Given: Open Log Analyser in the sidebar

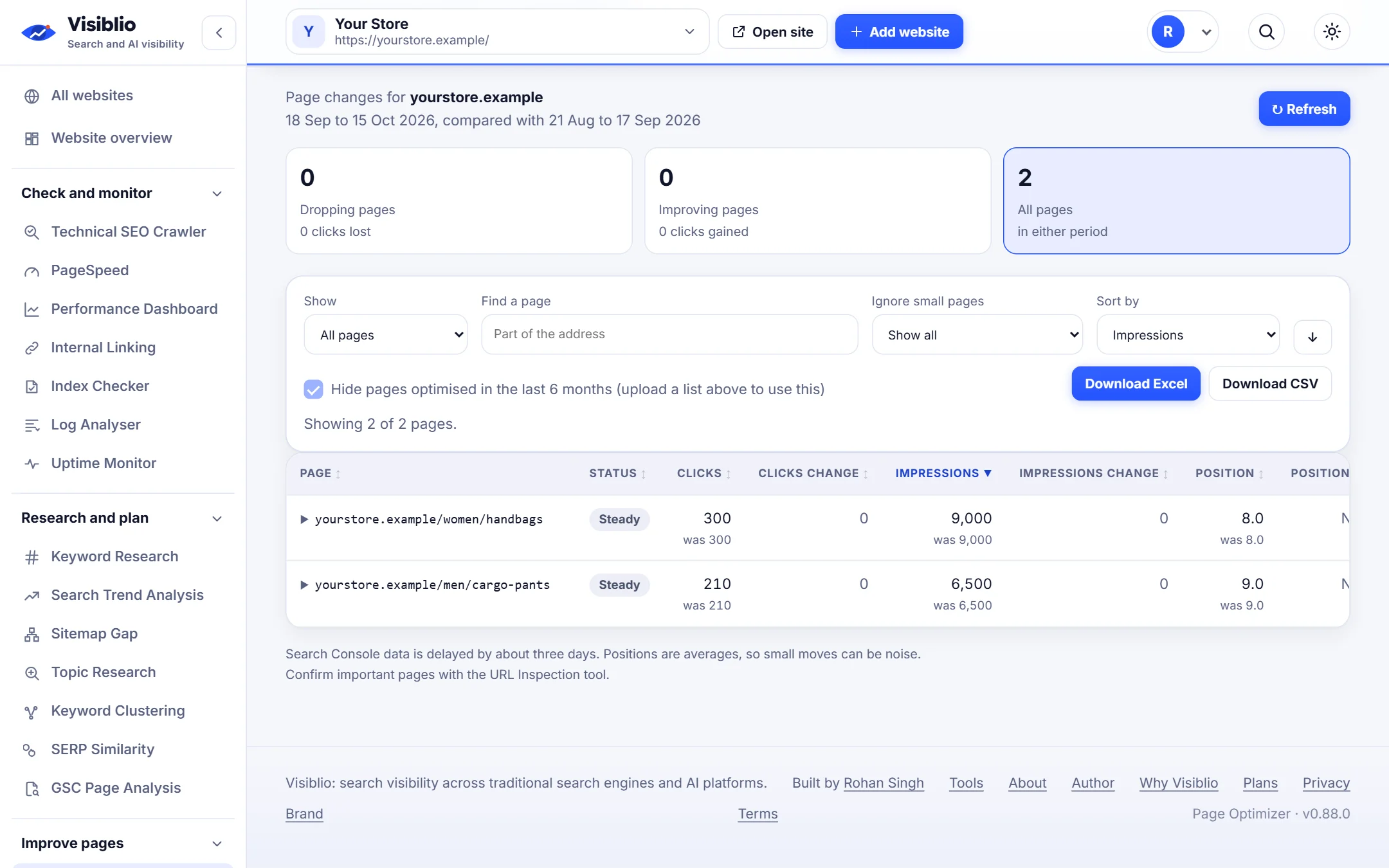Looking at the screenshot, I should pyautogui.click(x=122, y=425).
